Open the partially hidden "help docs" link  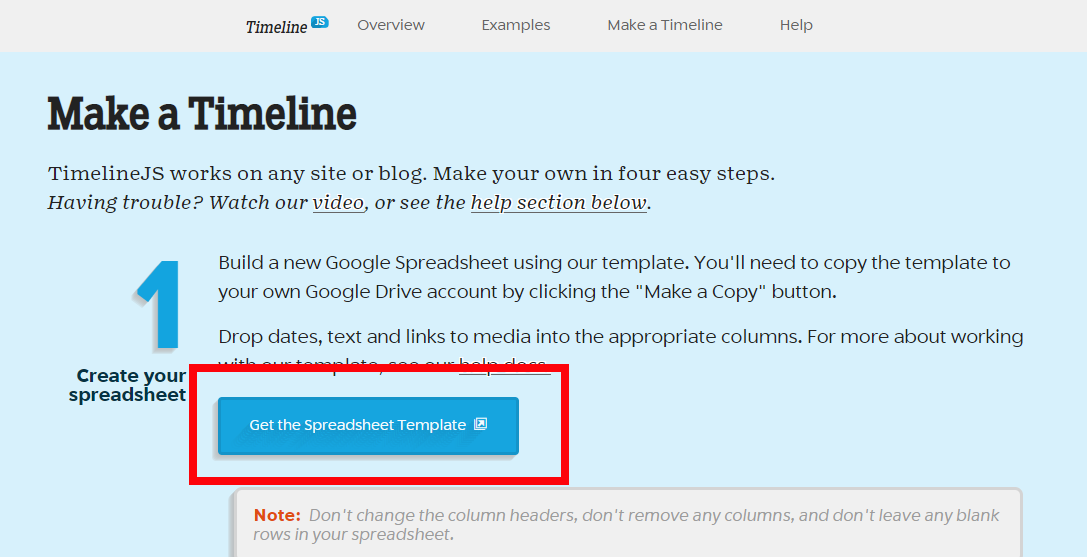point(505,365)
